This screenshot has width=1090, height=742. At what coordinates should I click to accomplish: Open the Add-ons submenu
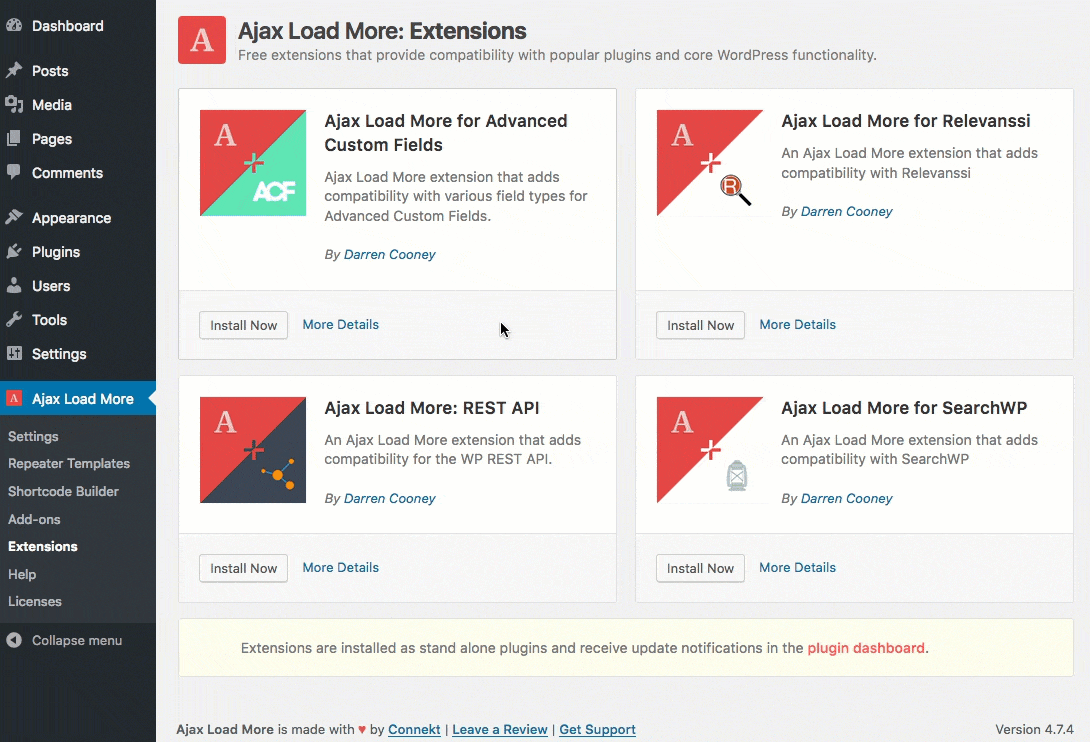(34, 519)
